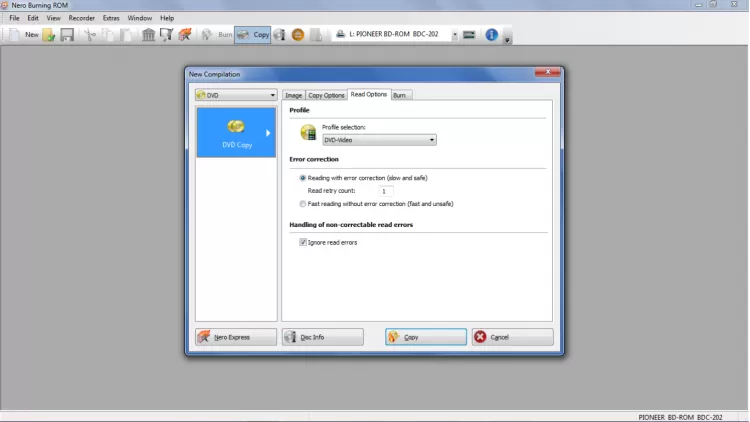
Task: Click the Cut scissors icon
Action: (89, 34)
